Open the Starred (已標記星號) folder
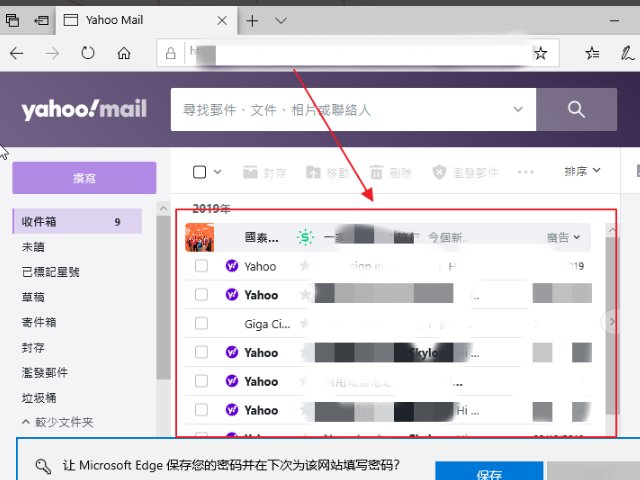 [51, 272]
